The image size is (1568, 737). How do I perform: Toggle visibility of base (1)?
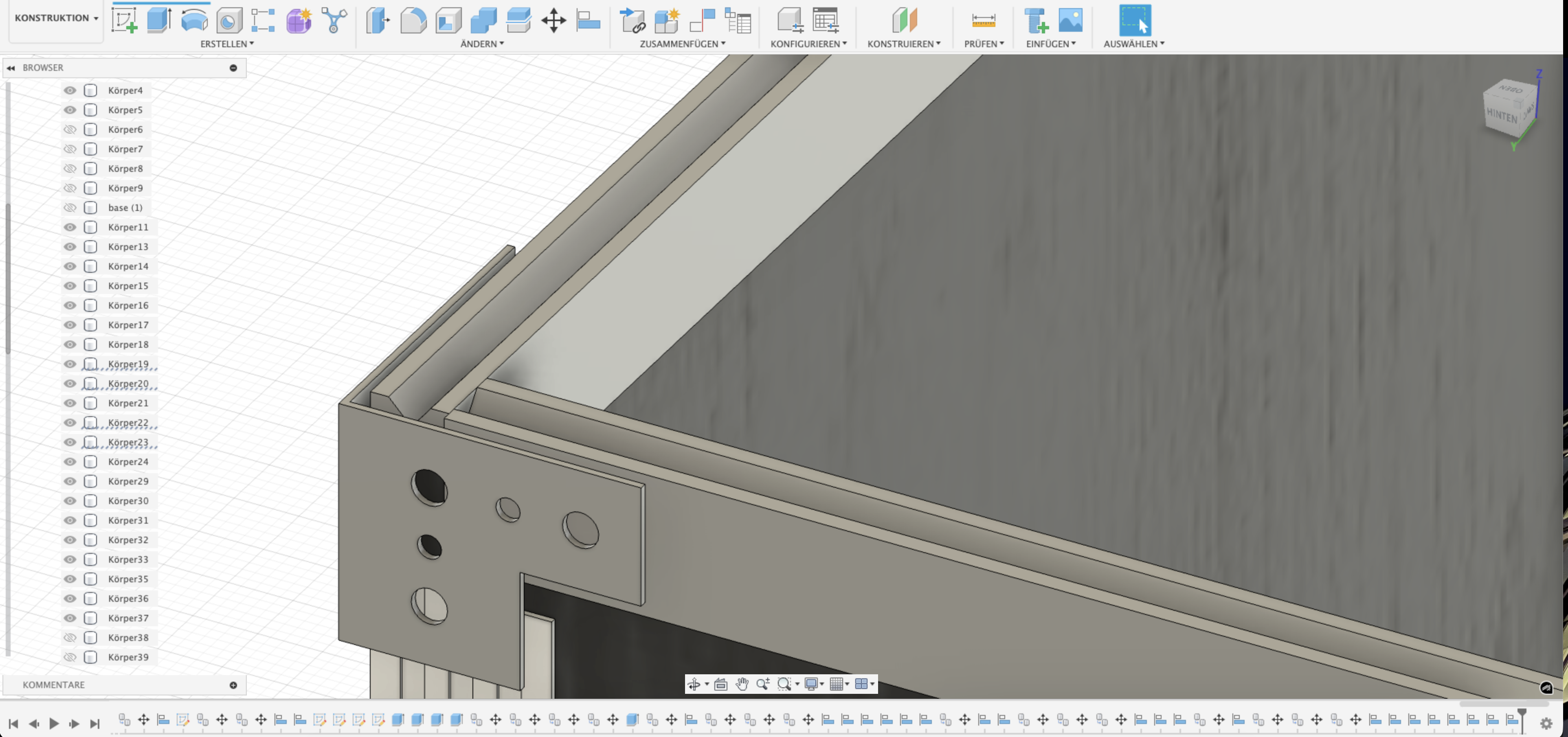pos(70,208)
